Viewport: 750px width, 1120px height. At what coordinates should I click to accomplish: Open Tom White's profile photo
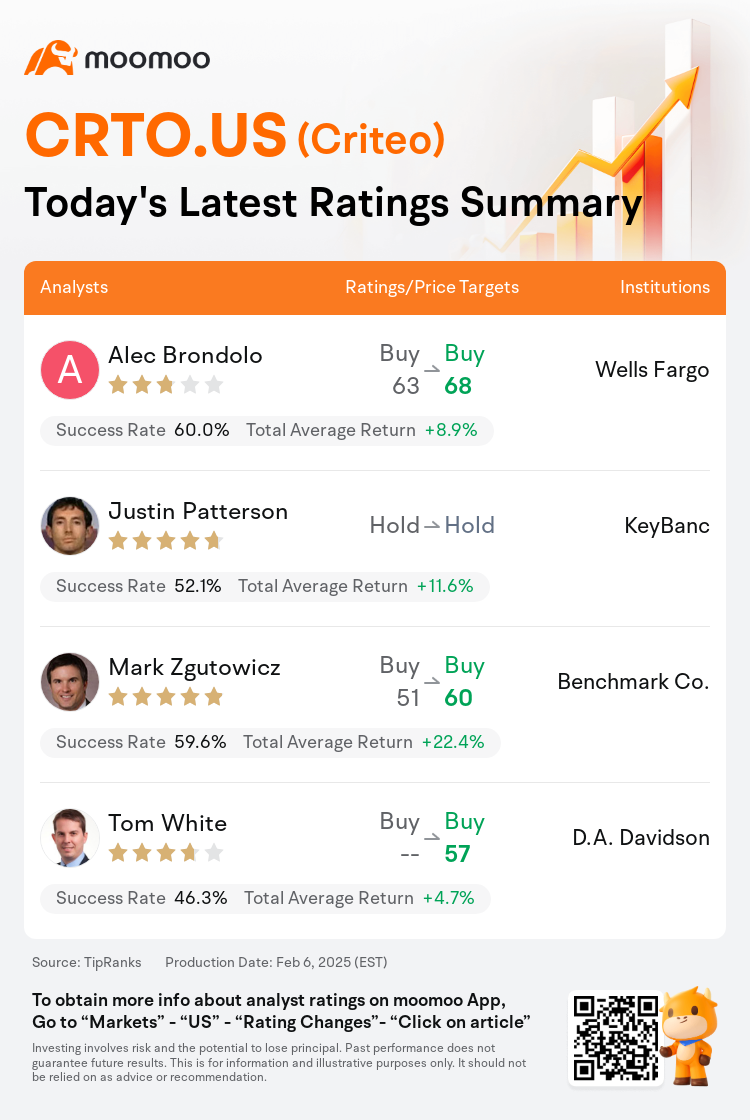69,837
